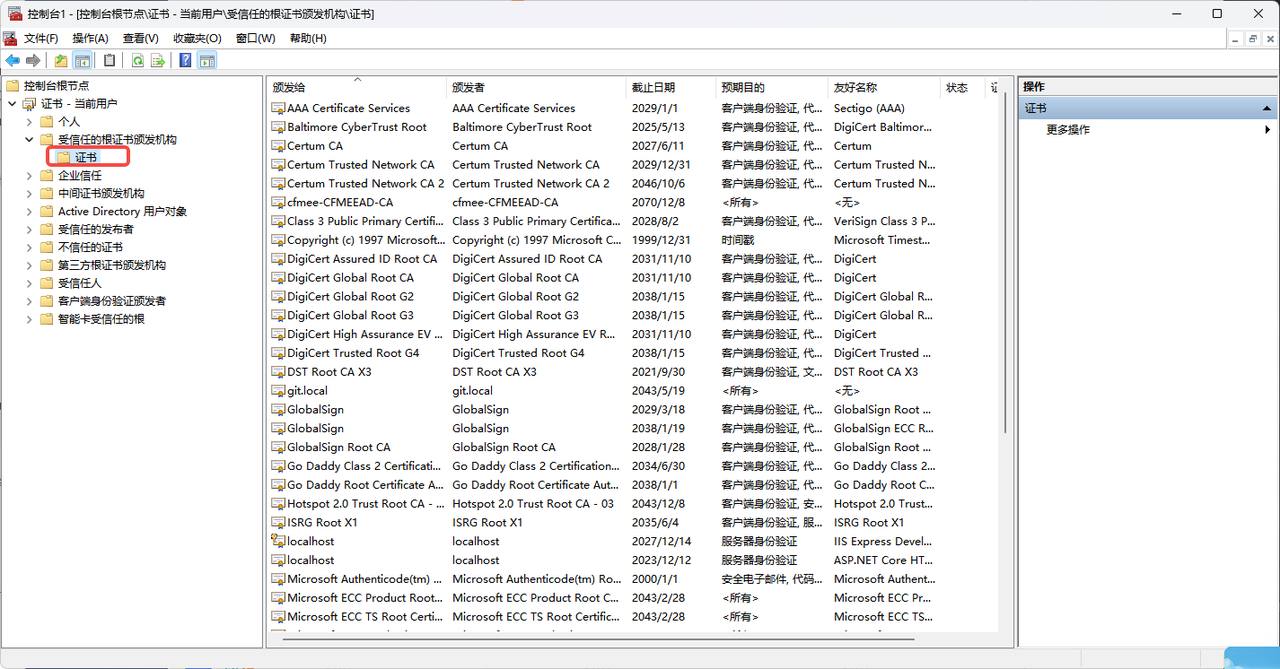The width and height of the screenshot is (1280, 669).
Task: Expand the 客户端身份验证颁发者 node
Action: [x=29, y=302]
